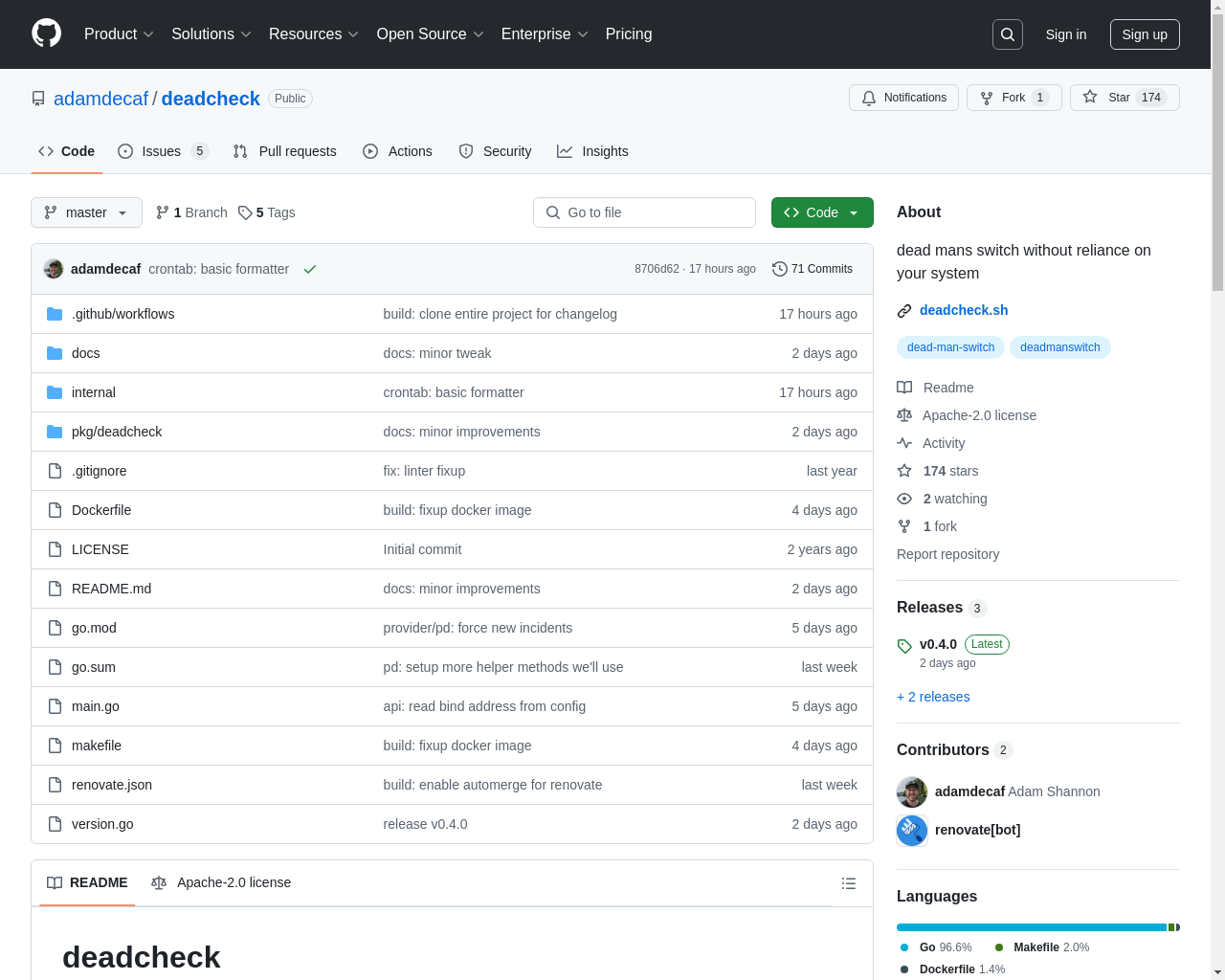
Task: View the 1 Branch list
Action: click(x=191, y=212)
